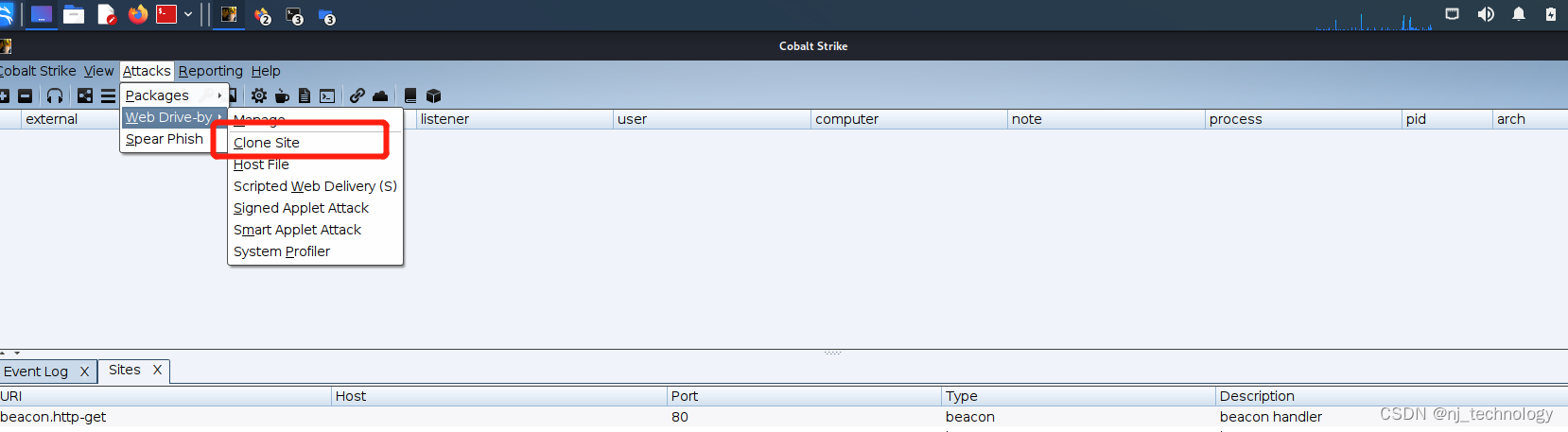Select the Sites tab
Image resolution: width=1568 pixels, height=432 pixels.
(125, 370)
